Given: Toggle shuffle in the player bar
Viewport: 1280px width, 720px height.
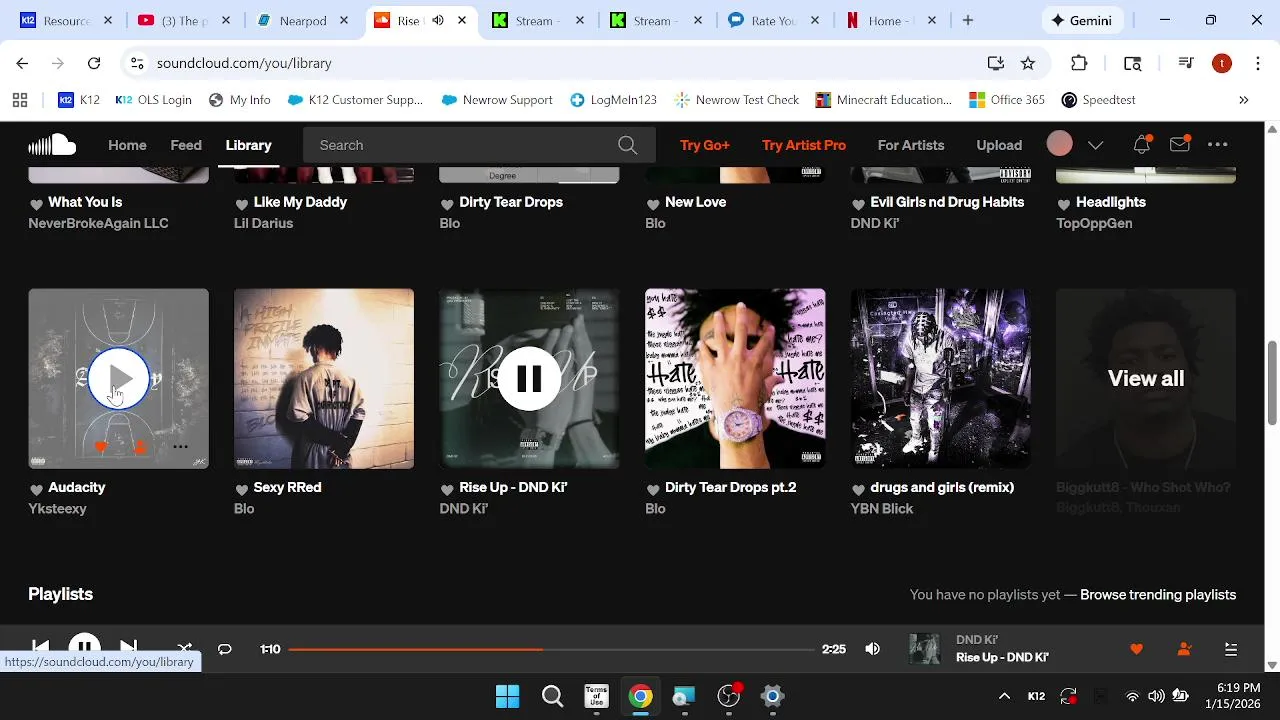Looking at the screenshot, I should (x=185, y=649).
